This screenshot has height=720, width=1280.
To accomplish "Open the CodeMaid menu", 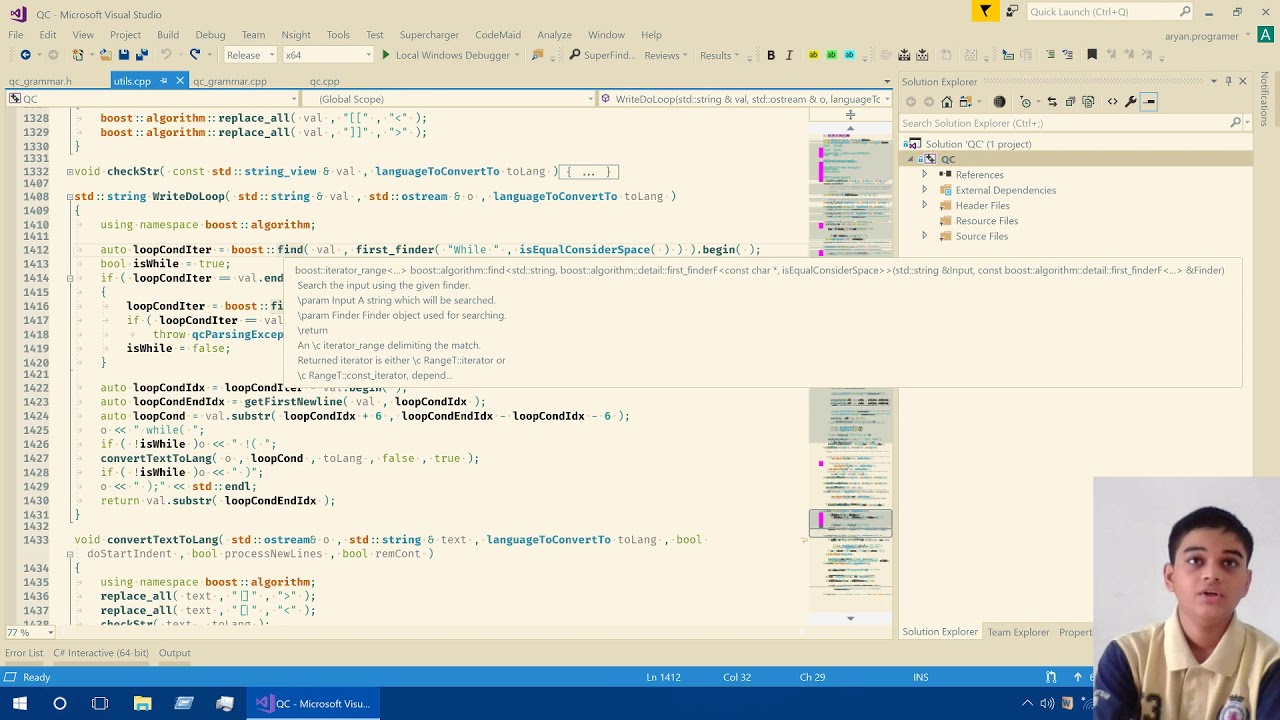I will (498, 35).
